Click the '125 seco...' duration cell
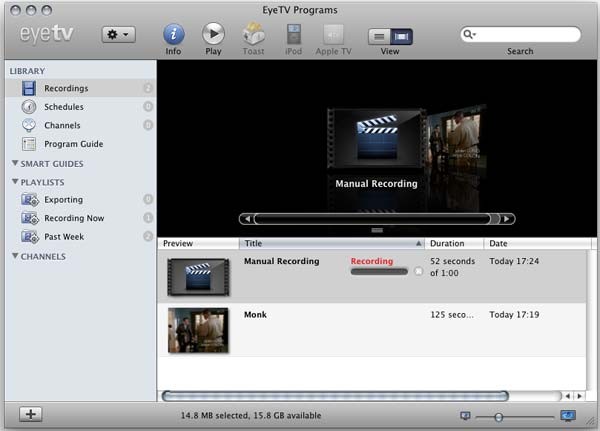 click(452, 315)
